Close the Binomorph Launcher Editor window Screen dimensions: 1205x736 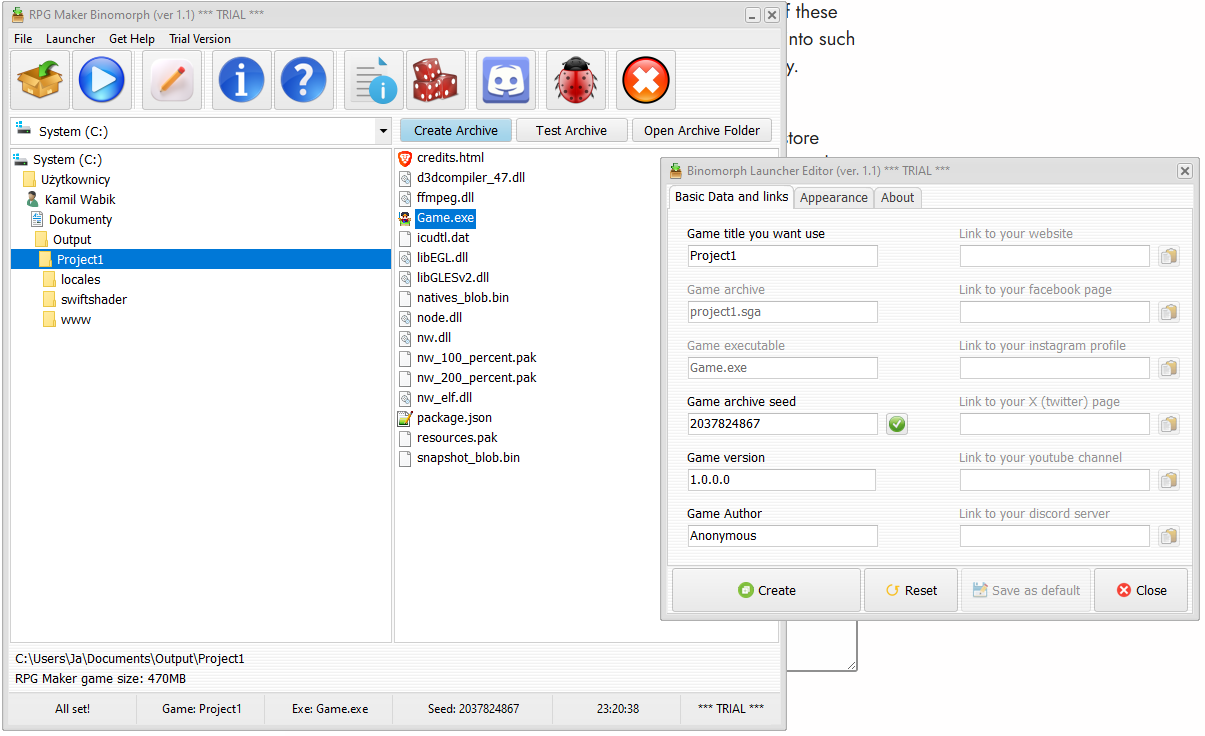pyautogui.click(x=1185, y=171)
